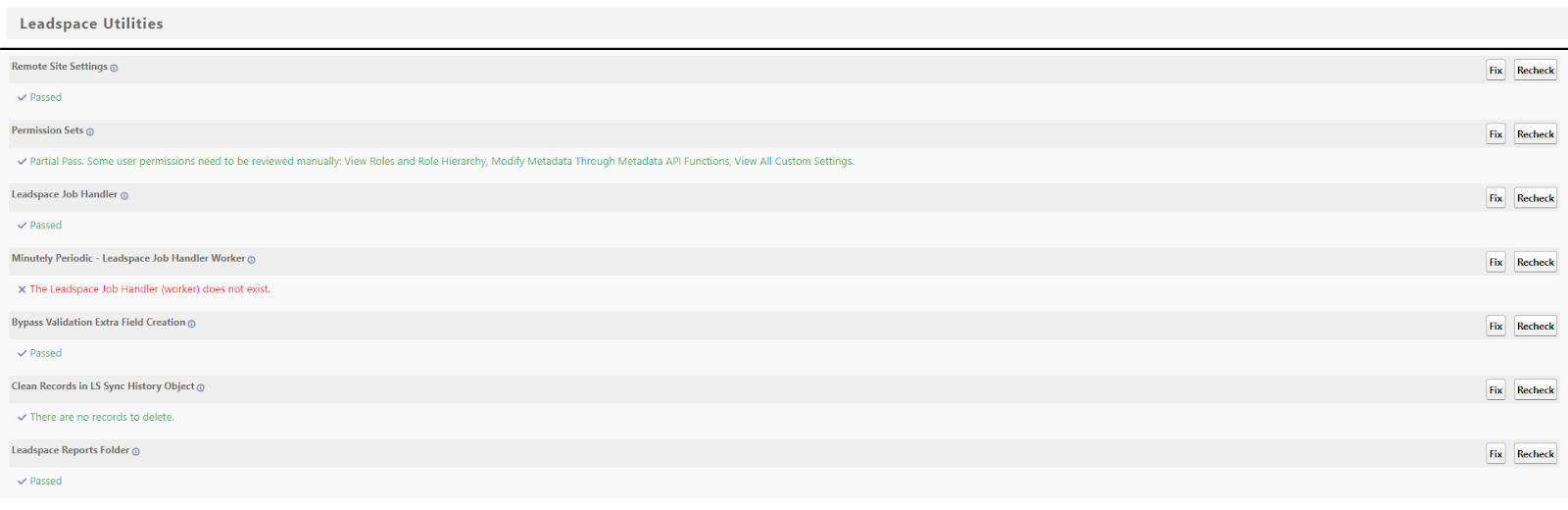
Task: Recheck Clean Records in LS Sync History Object
Action: click(1536, 389)
